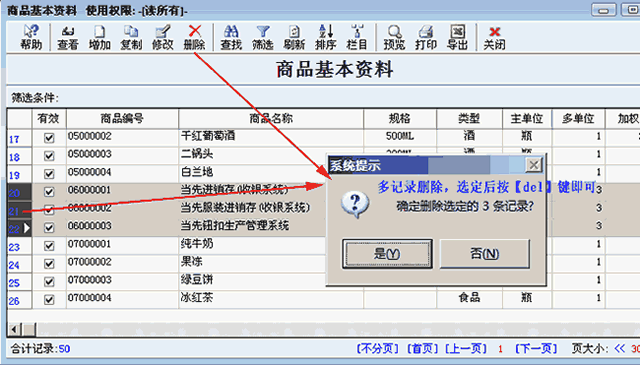Click the 复制 copy toolbar icon

[x=131, y=37]
